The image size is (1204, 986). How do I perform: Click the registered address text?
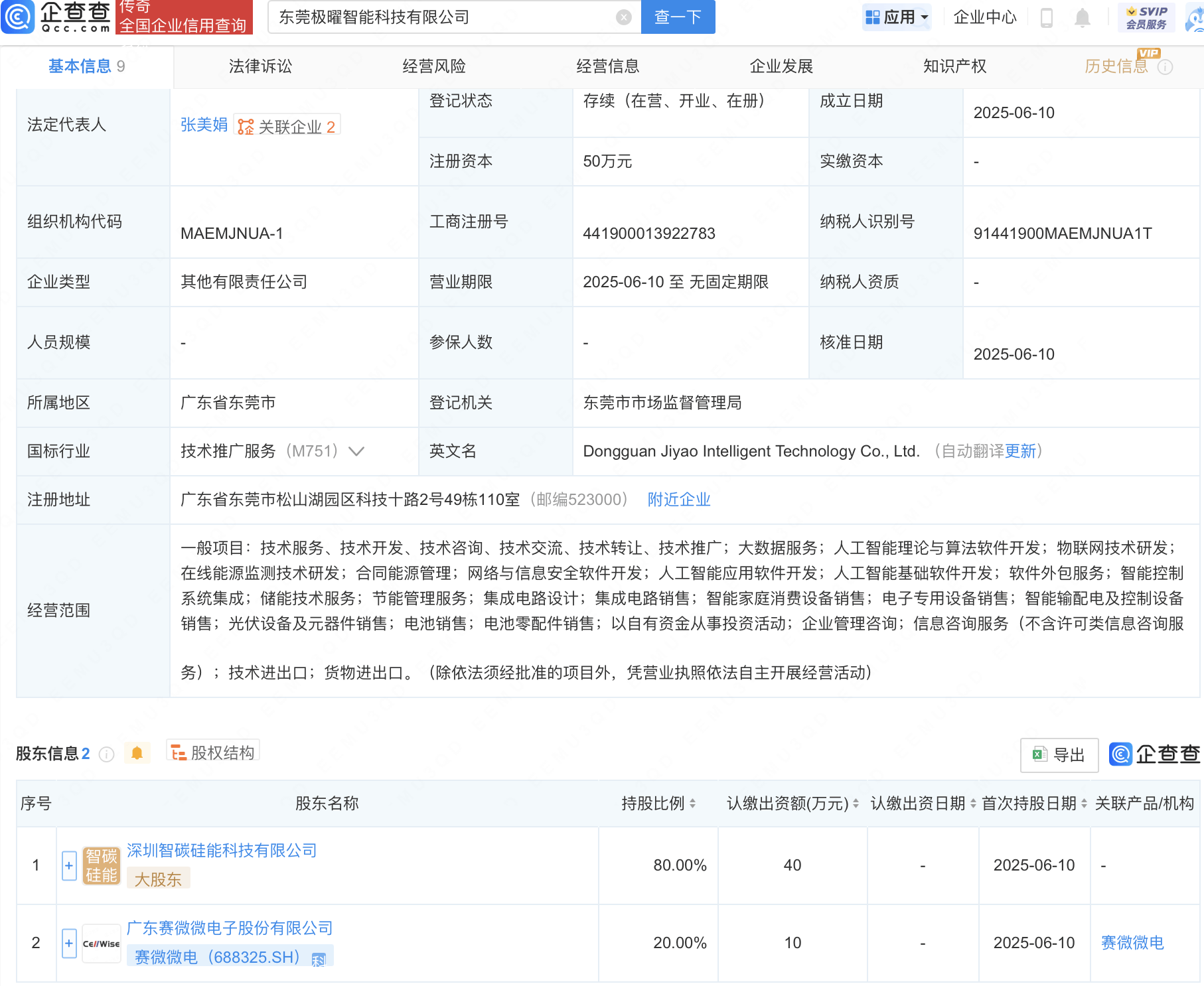(x=350, y=500)
